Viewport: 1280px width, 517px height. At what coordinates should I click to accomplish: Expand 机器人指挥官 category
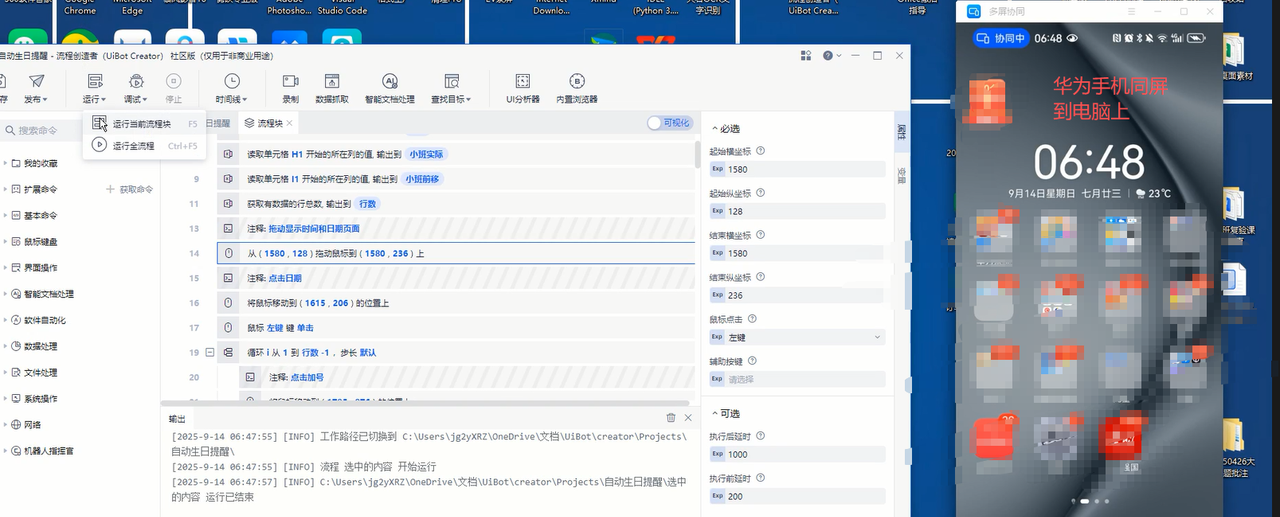(5, 451)
